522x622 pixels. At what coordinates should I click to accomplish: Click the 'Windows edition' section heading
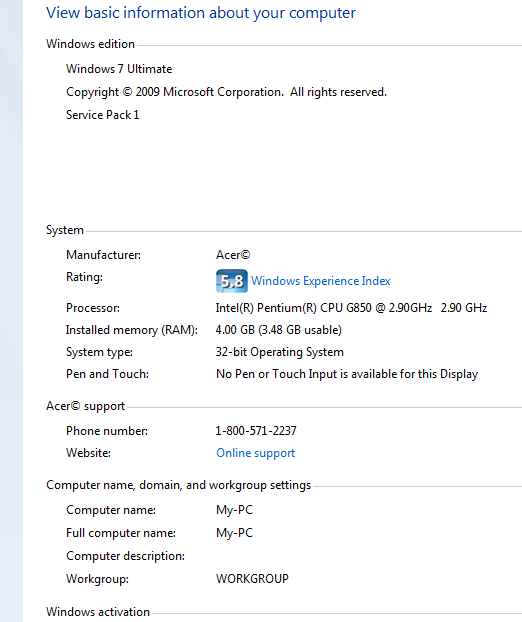pos(90,44)
